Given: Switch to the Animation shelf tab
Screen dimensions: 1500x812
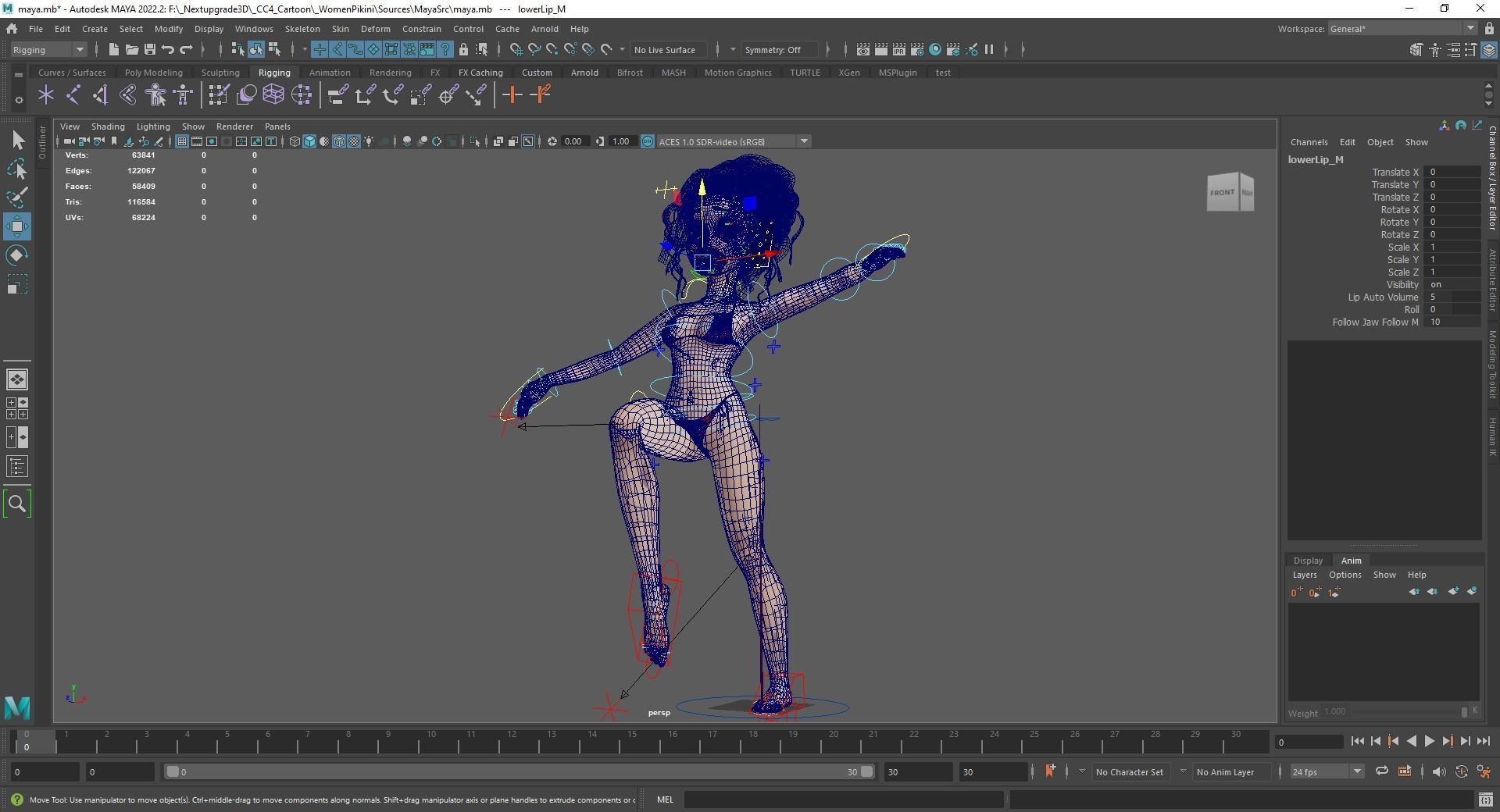Looking at the screenshot, I should tap(330, 73).
